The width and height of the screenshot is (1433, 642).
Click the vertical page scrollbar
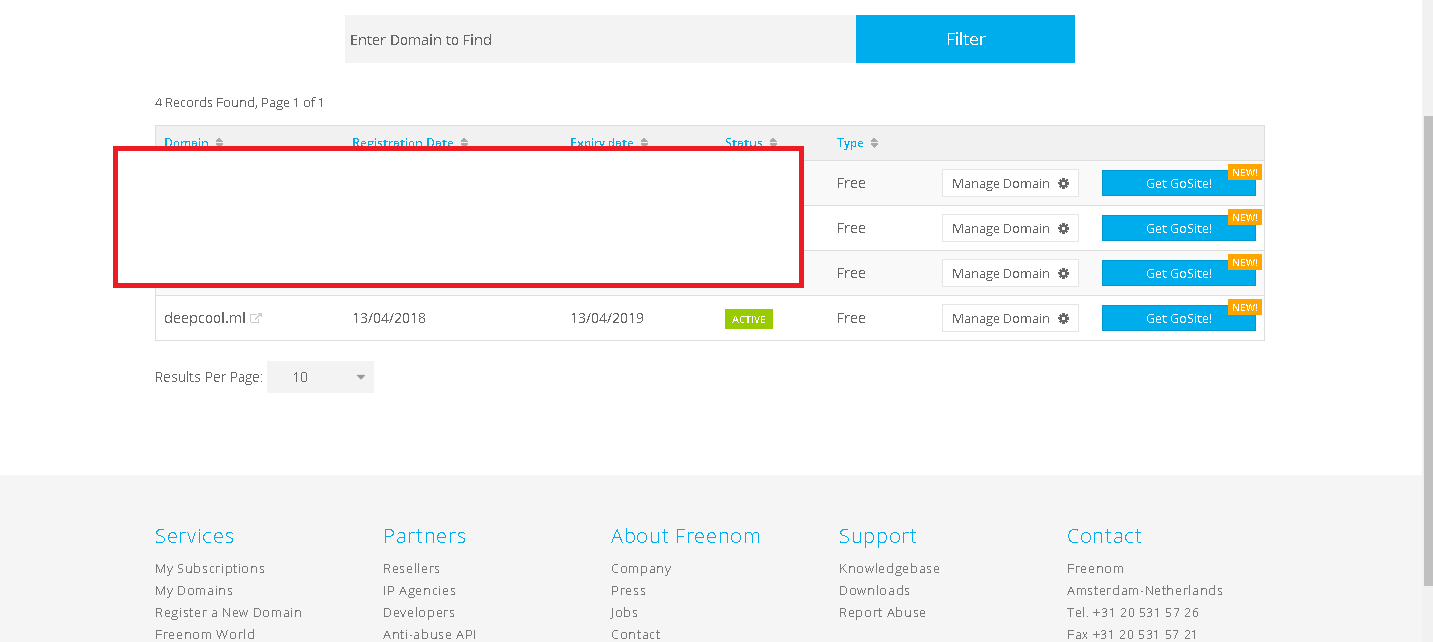pos(1427,350)
